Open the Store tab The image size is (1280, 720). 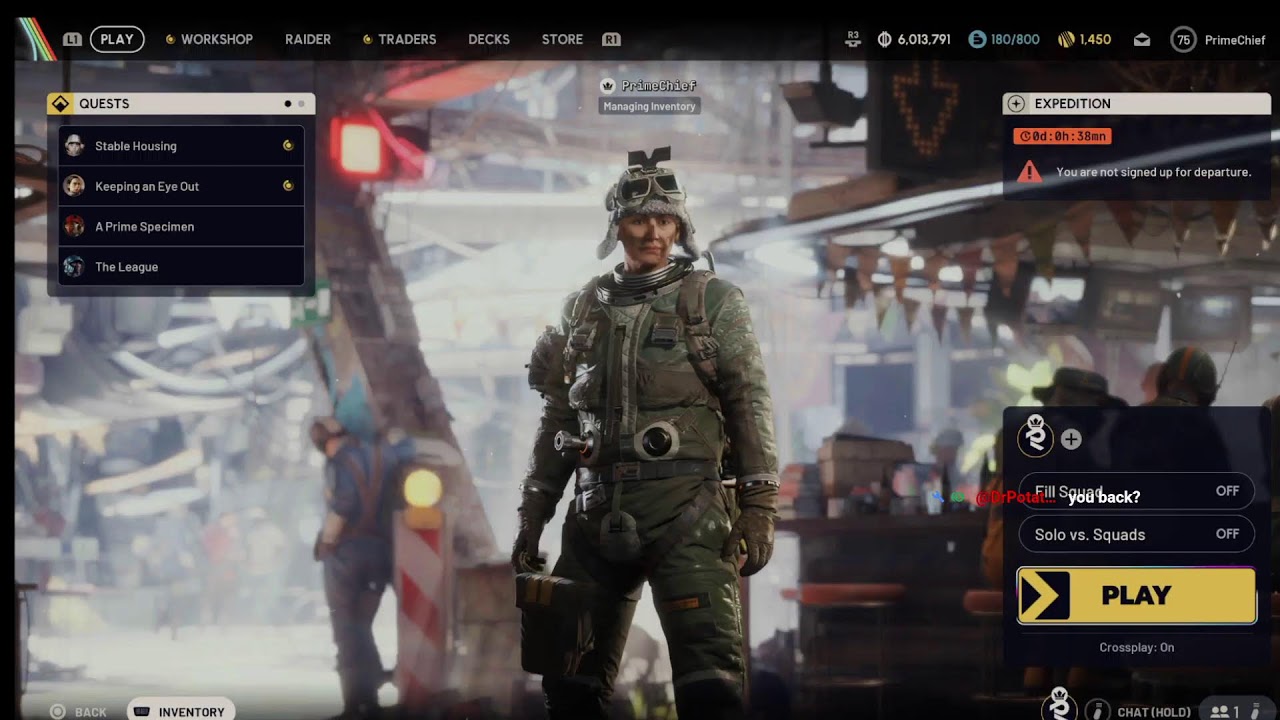pos(562,39)
